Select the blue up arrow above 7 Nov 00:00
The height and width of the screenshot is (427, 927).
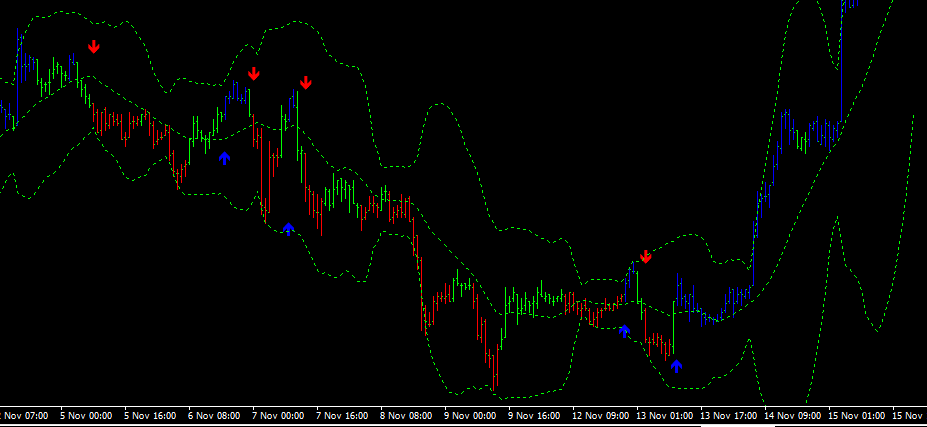(x=288, y=228)
